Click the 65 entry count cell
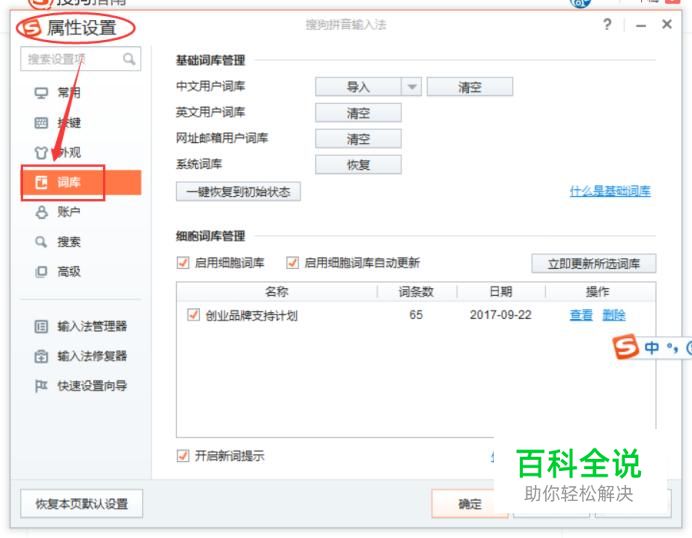The width and height of the screenshot is (692, 538). pyautogui.click(x=416, y=315)
